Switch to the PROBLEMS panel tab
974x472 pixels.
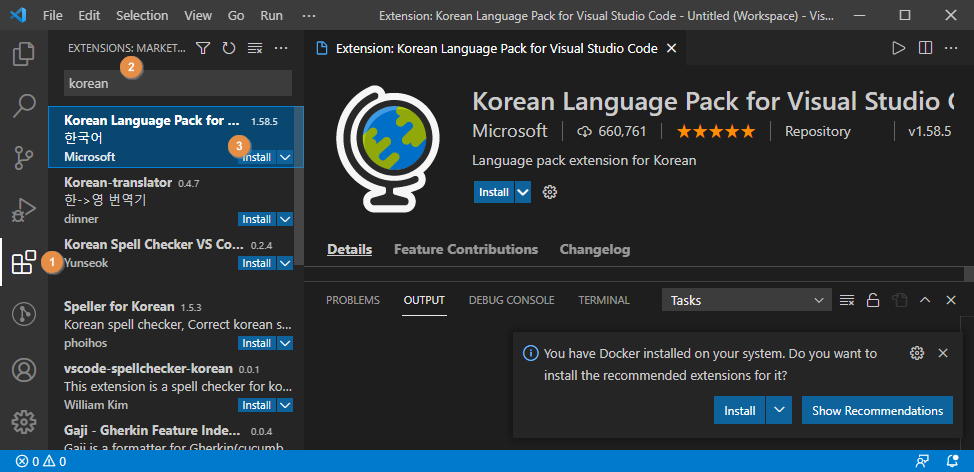point(353,301)
